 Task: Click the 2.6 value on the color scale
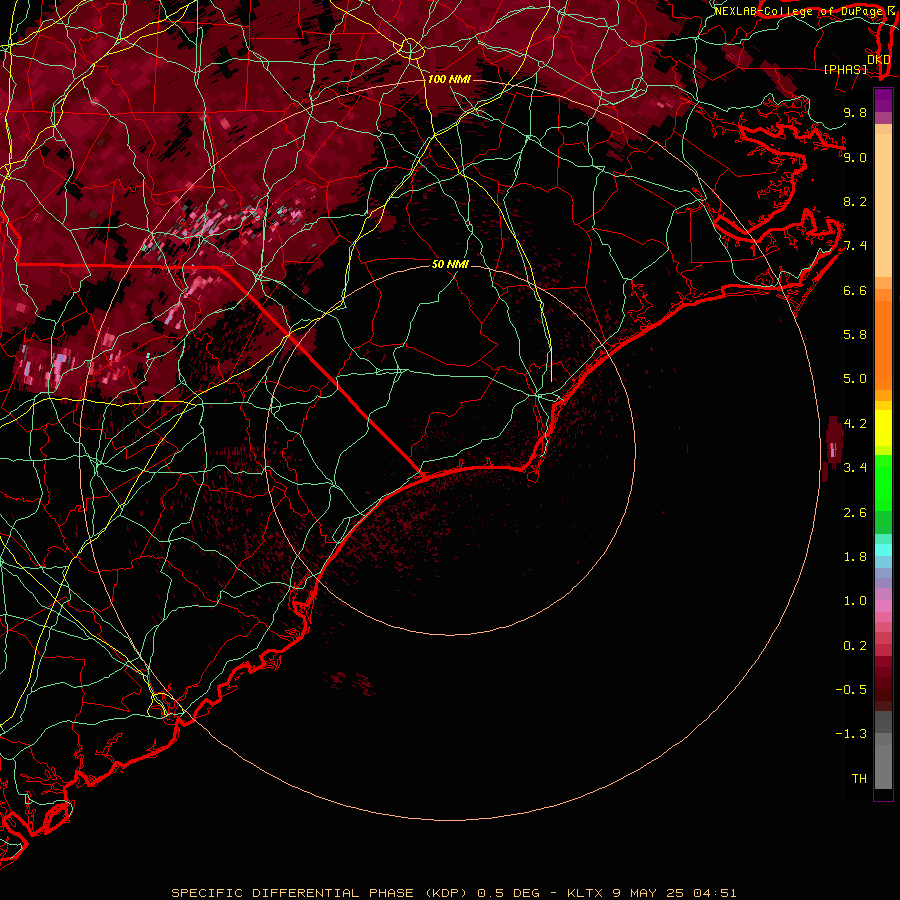855,513
